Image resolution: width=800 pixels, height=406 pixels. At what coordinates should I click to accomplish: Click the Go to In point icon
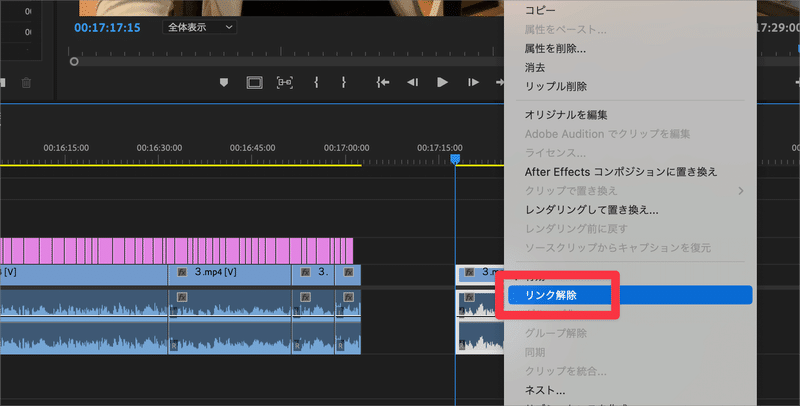(x=383, y=82)
